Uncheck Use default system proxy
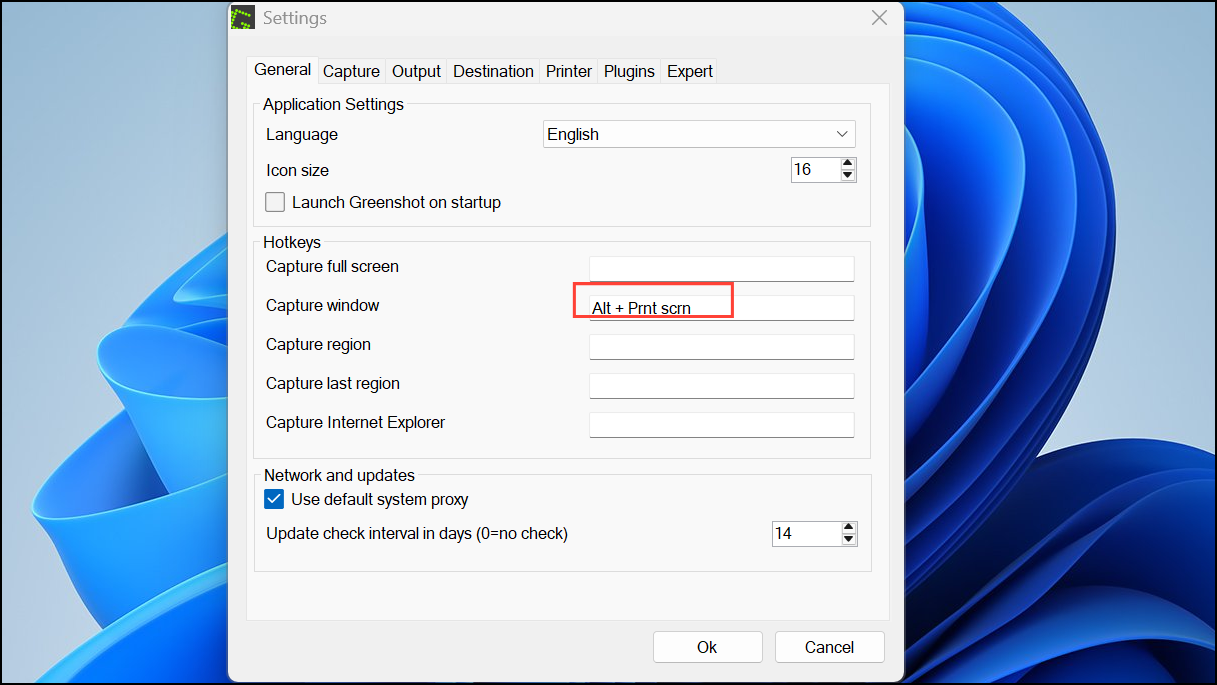Viewport: 1217px width, 685px height. [274, 499]
